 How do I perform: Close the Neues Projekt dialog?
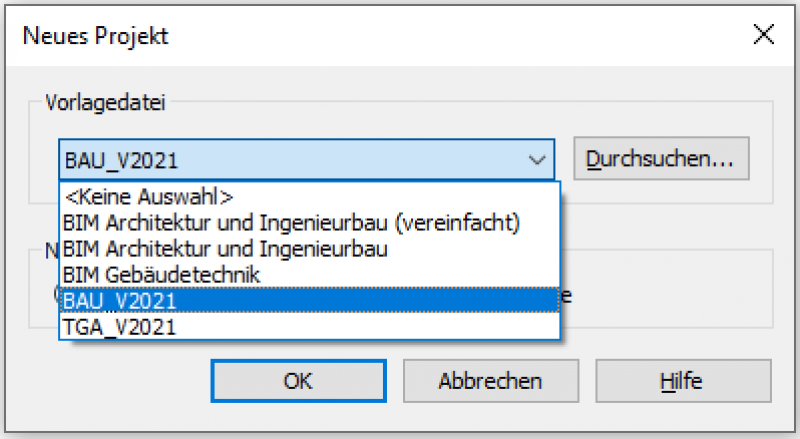(763, 36)
